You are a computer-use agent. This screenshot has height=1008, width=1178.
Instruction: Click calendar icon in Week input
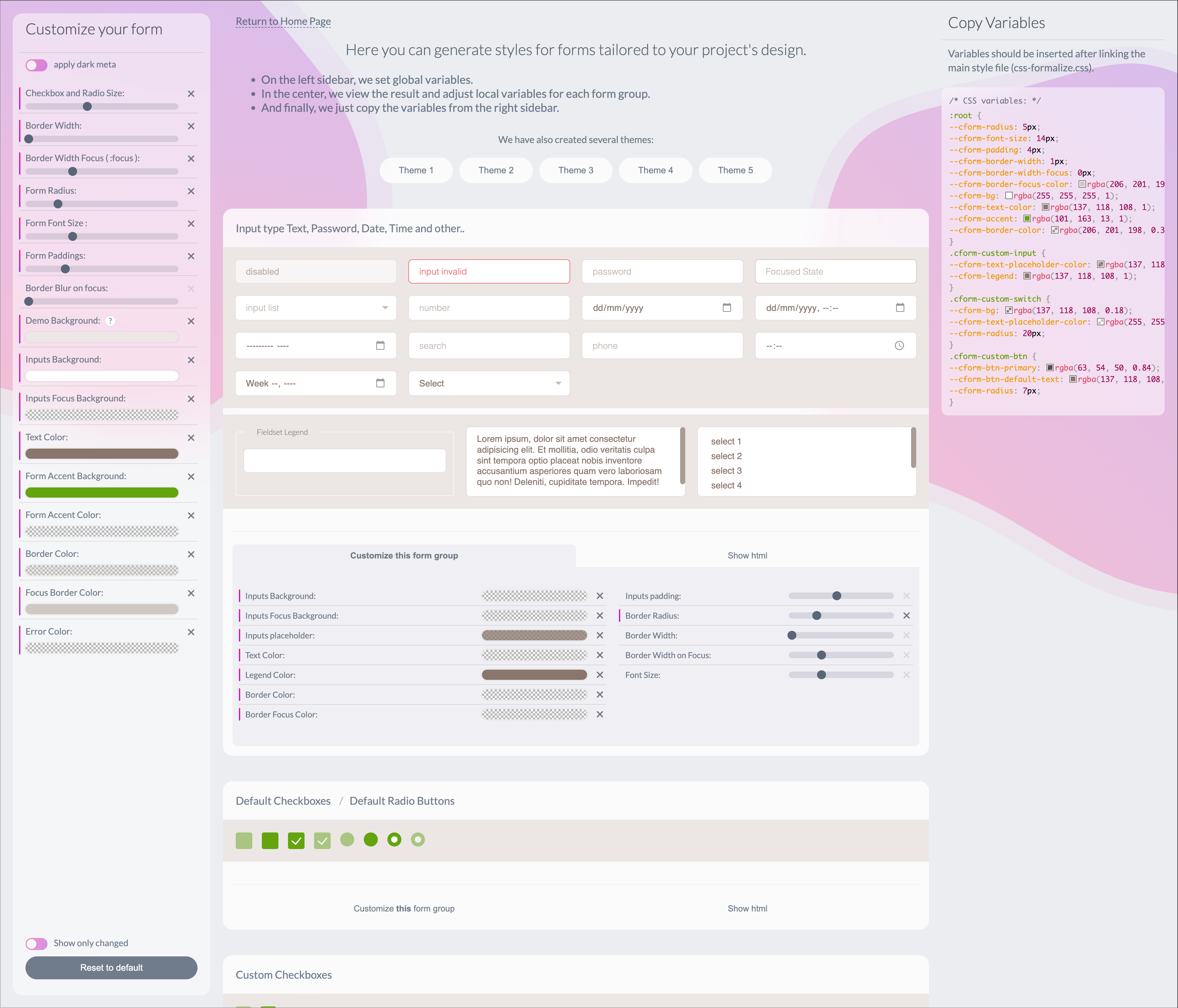point(380,383)
